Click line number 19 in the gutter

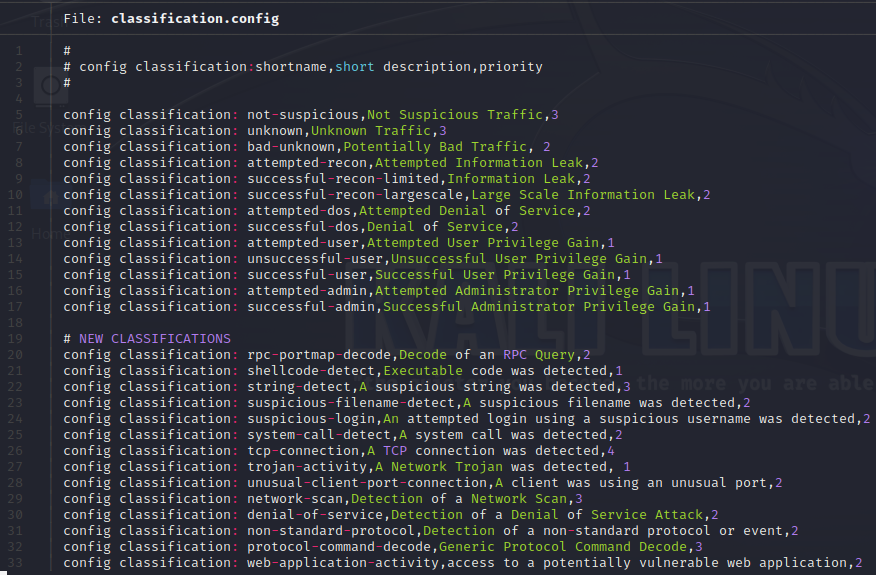tap(15, 339)
